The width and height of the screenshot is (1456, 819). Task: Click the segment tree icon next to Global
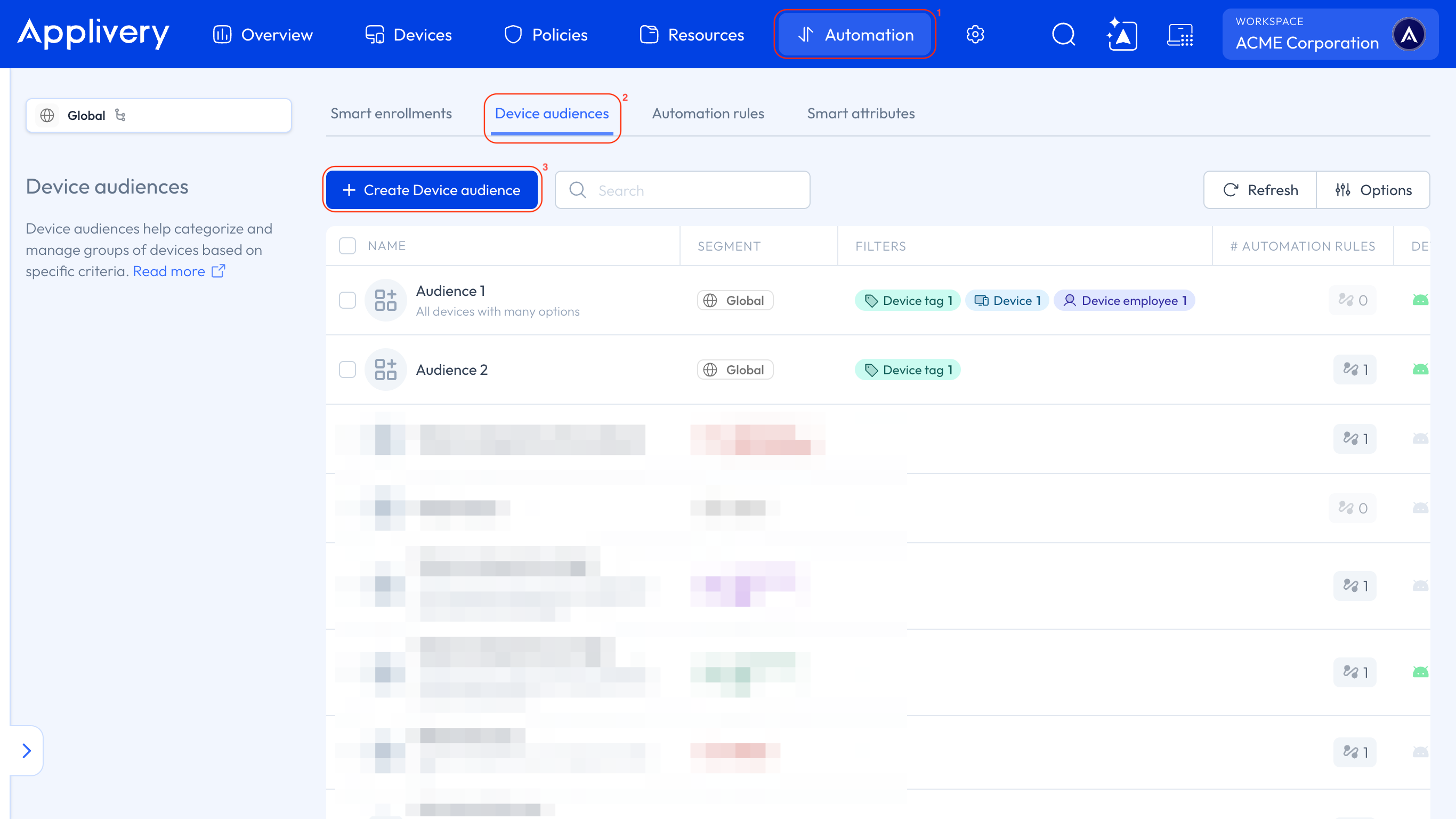120,115
